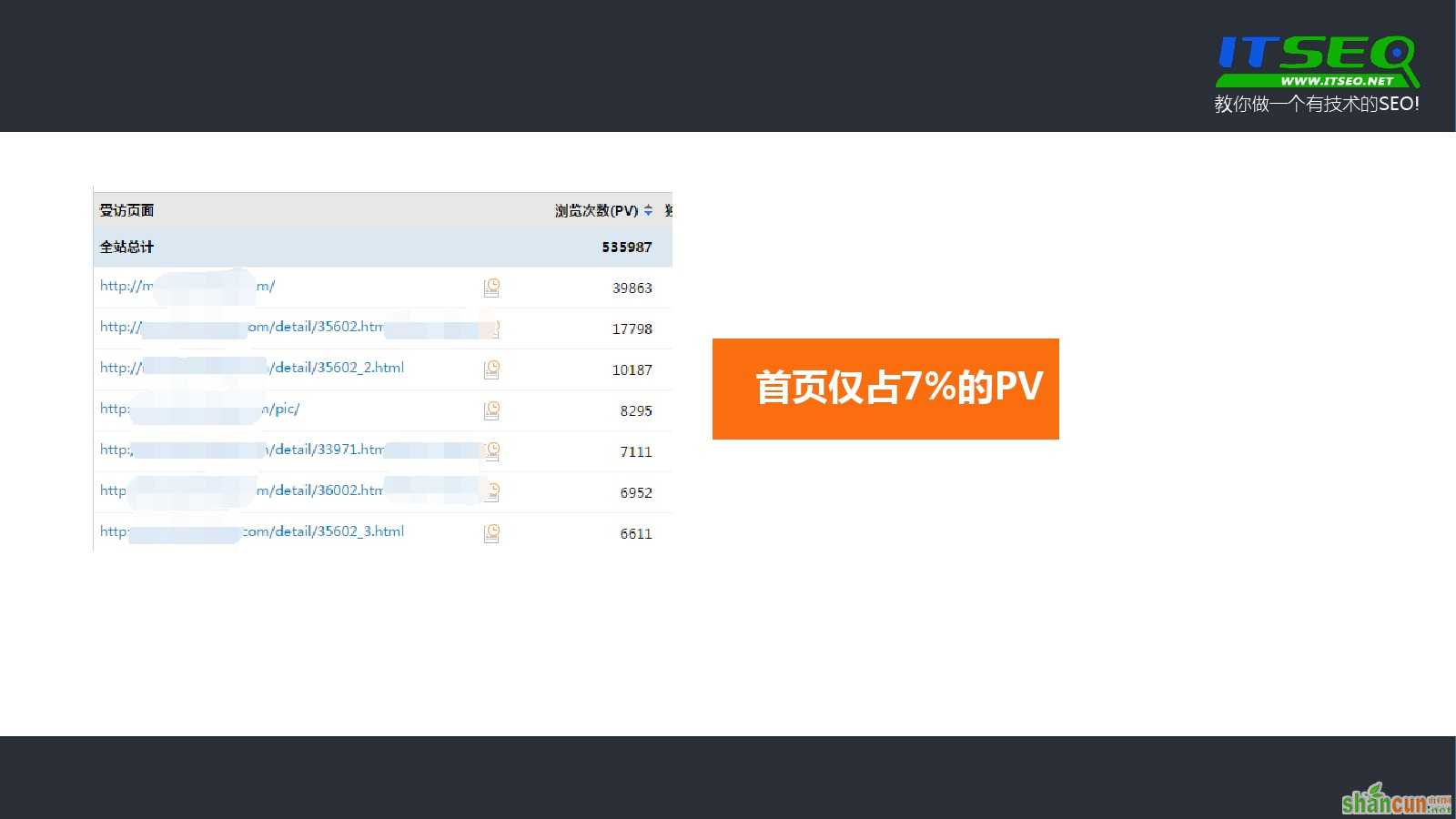Open the detail/36002.htm link
Image resolution: width=1456 pixels, height=819 pixels.
[x=242, y=490]
